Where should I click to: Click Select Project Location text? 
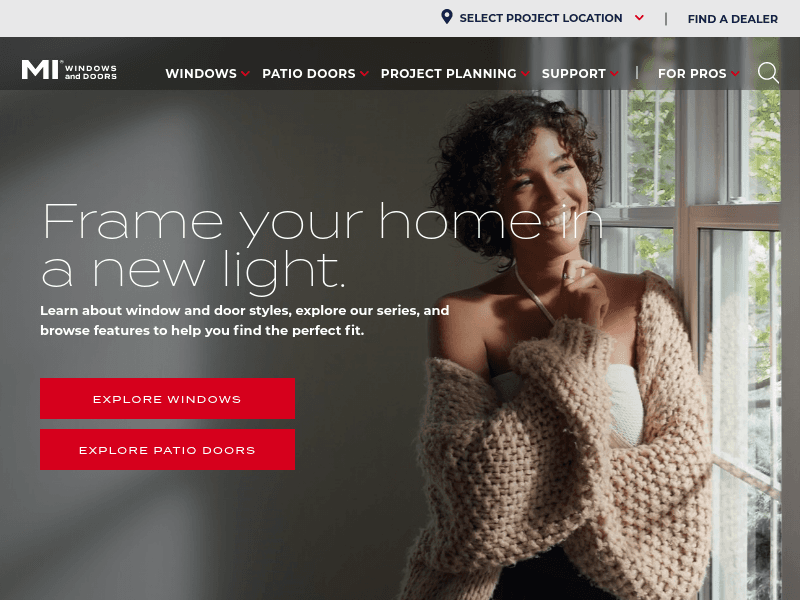coord(541,18)
